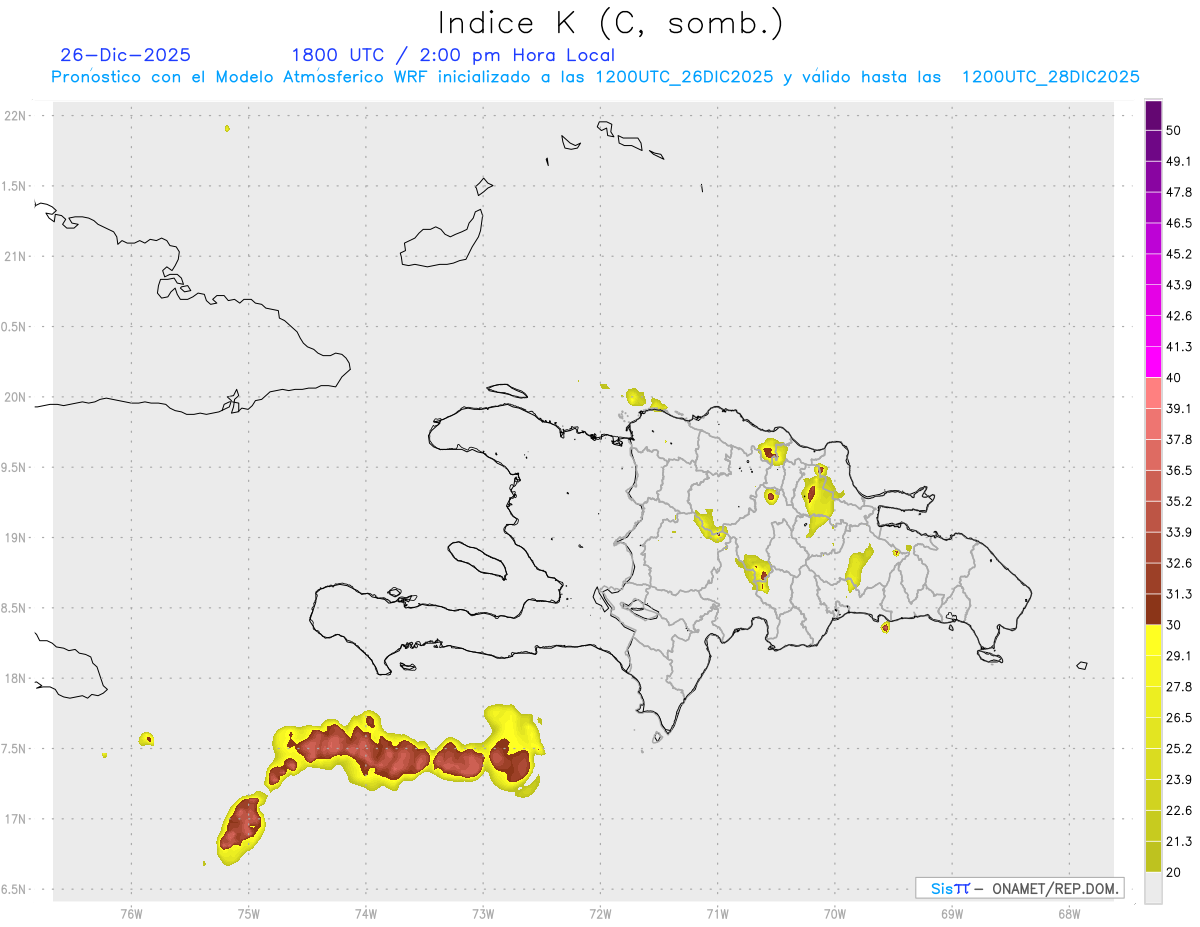Click the color scale value "31.3"
This screenshot has width=1200, height=927.
1180,594
